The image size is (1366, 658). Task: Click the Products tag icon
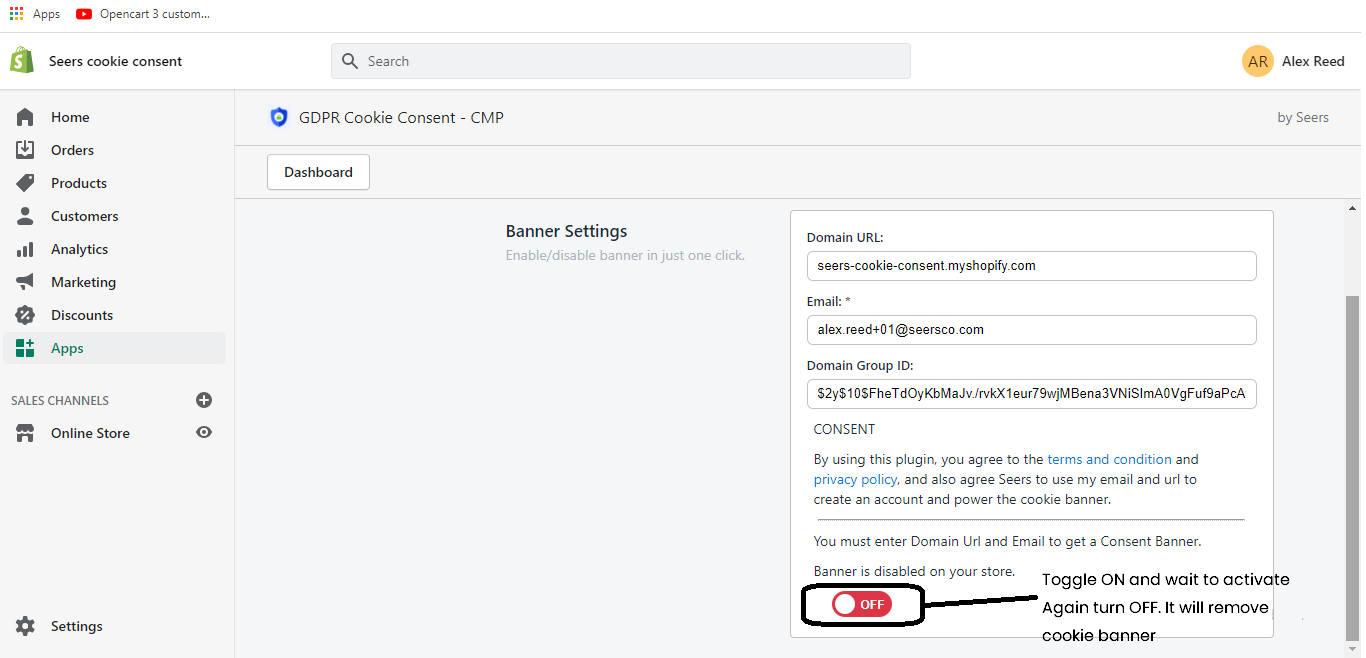click(25, 183)
